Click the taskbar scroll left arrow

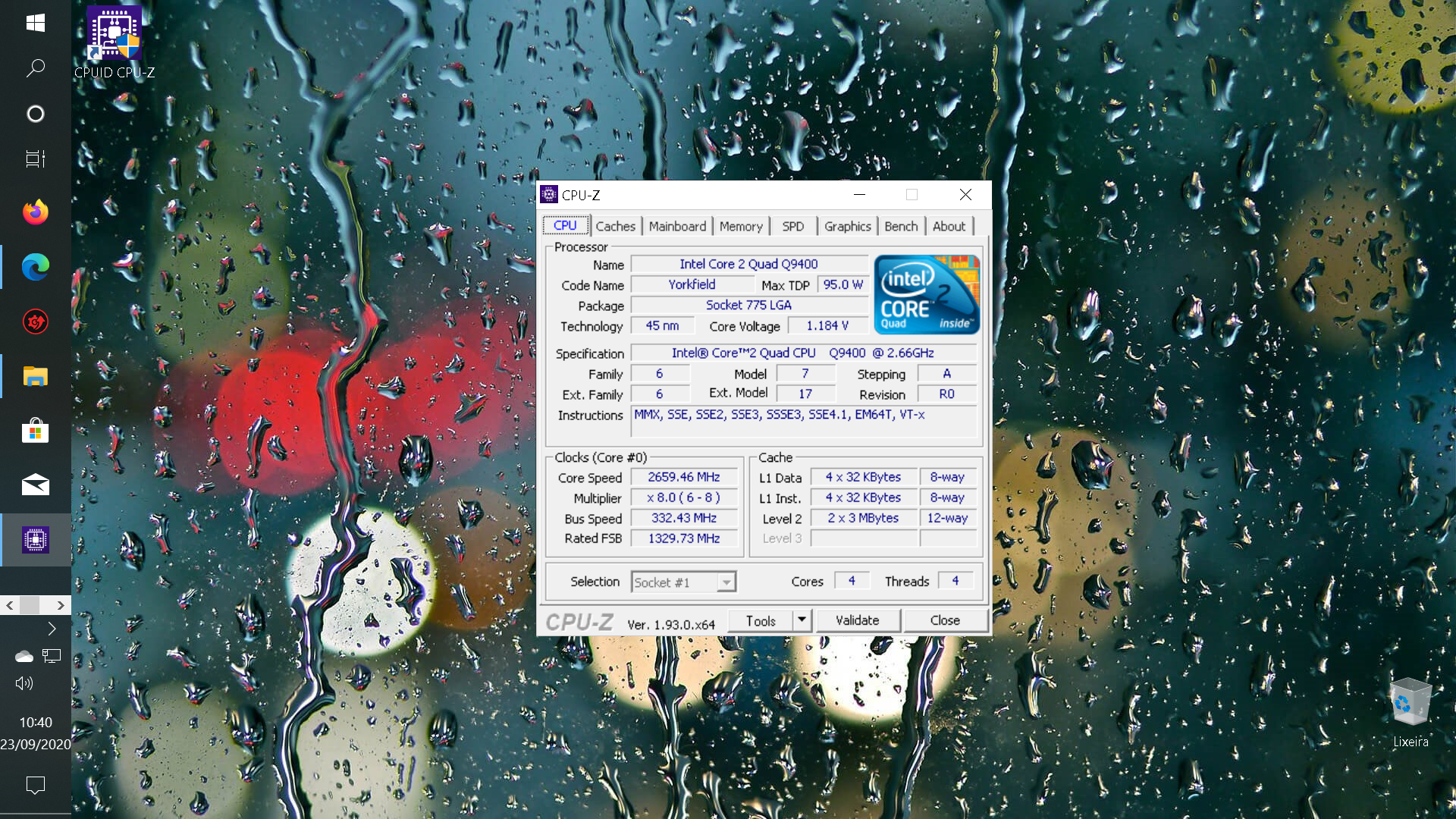(10, 605)
